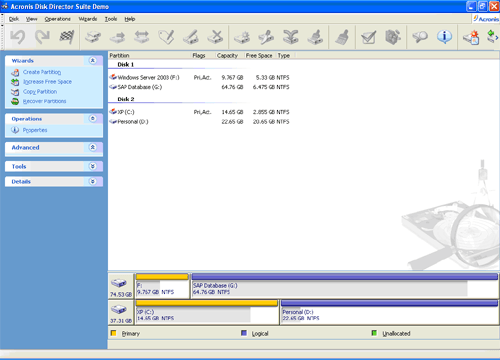Click the Properties icon in Operations panel
Screen dimensions: 500x360
pyautogui.click(x=15, y=130)
